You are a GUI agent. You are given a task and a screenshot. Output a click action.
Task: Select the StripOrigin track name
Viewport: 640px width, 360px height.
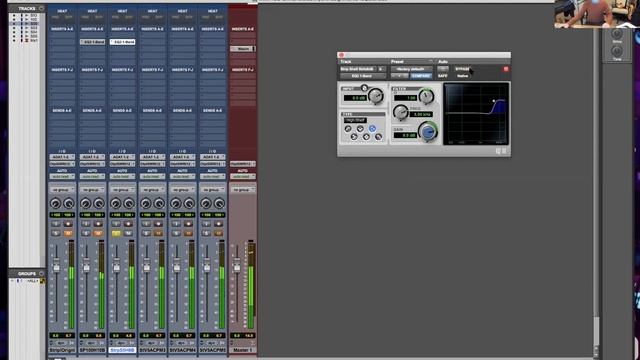click(62, 350)
